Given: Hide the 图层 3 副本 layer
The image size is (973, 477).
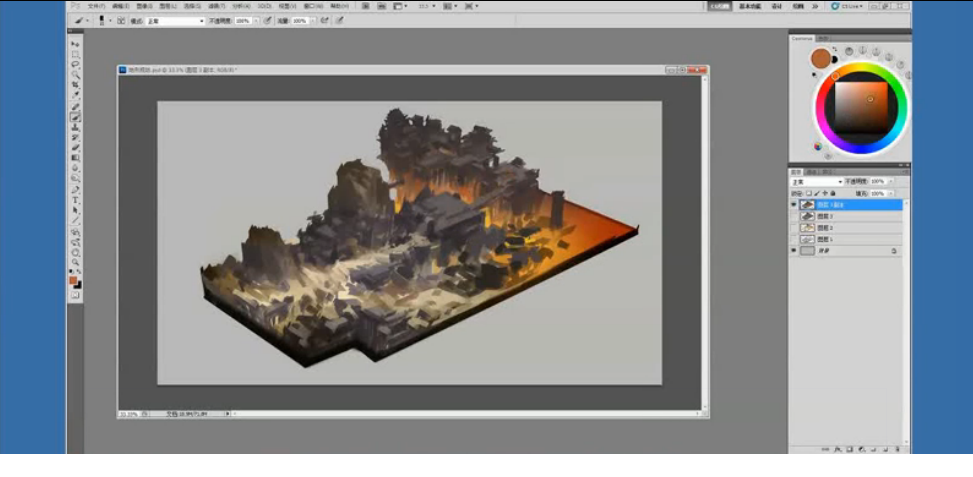Looking at the screenshot, I should 794,205.
